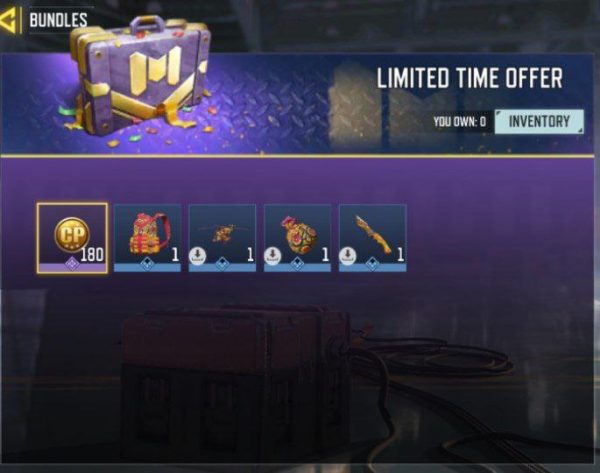
Task: Click the YOU OWN: 0 counter
Action: 460,122
